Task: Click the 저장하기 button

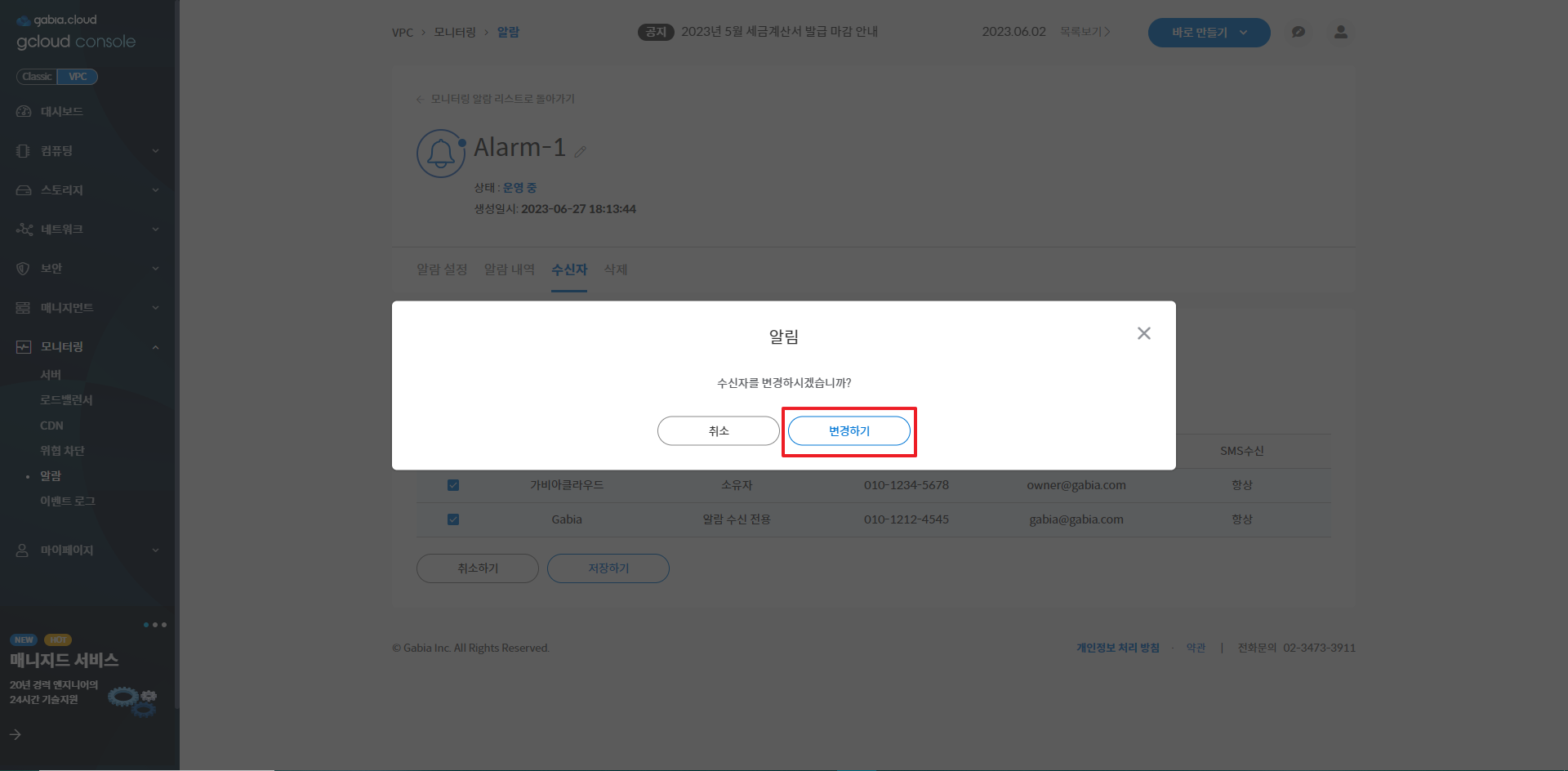Action: pyautogui.click(x=608, y=568)
